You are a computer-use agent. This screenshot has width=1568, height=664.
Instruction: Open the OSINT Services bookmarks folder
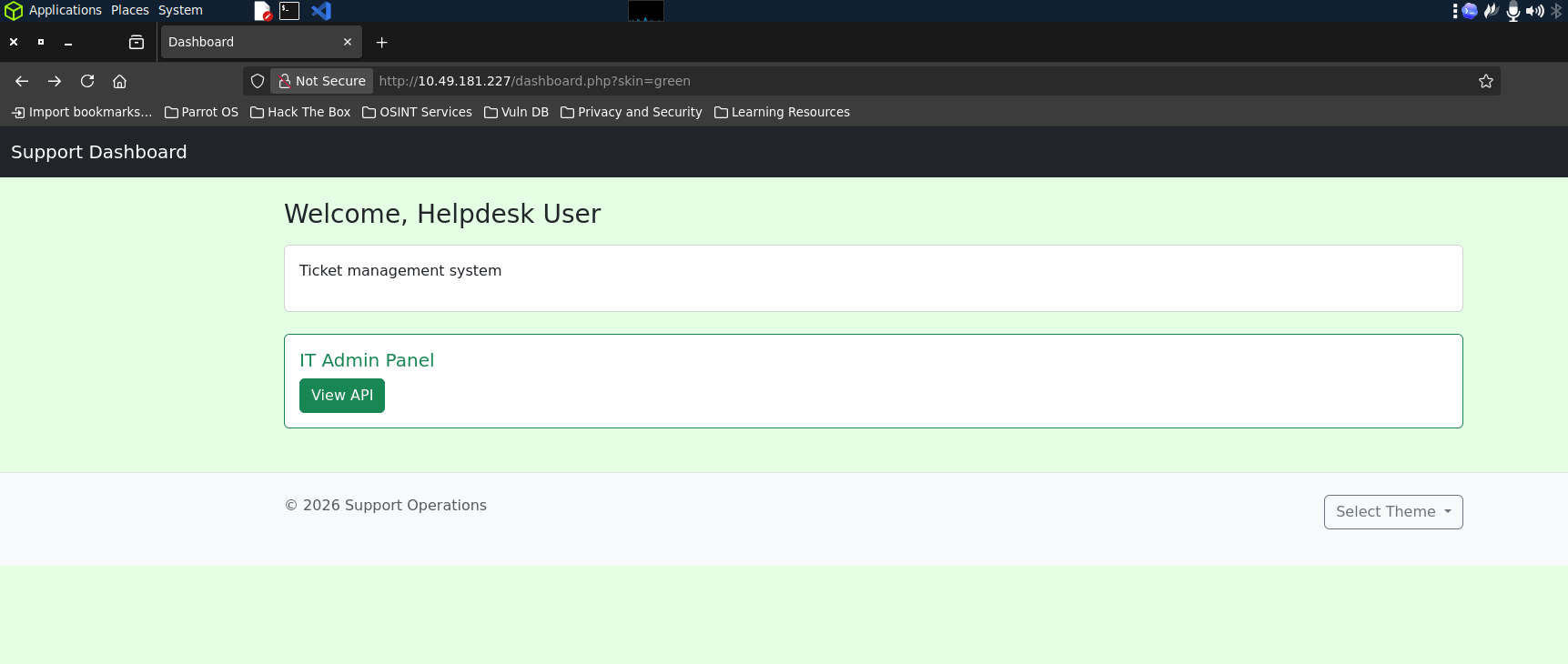click(417, 112)
